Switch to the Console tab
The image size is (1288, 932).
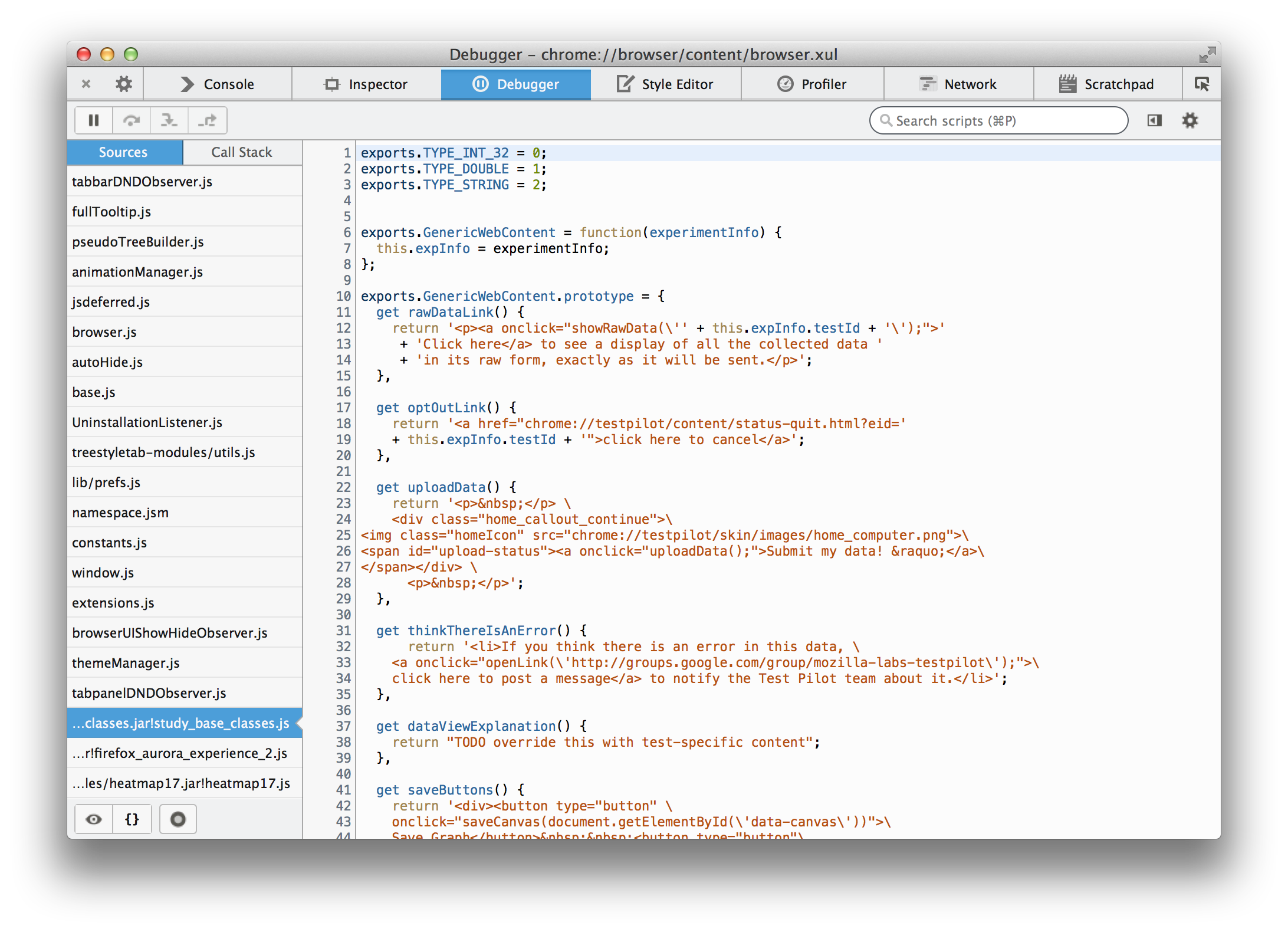[x=219, y=84]
